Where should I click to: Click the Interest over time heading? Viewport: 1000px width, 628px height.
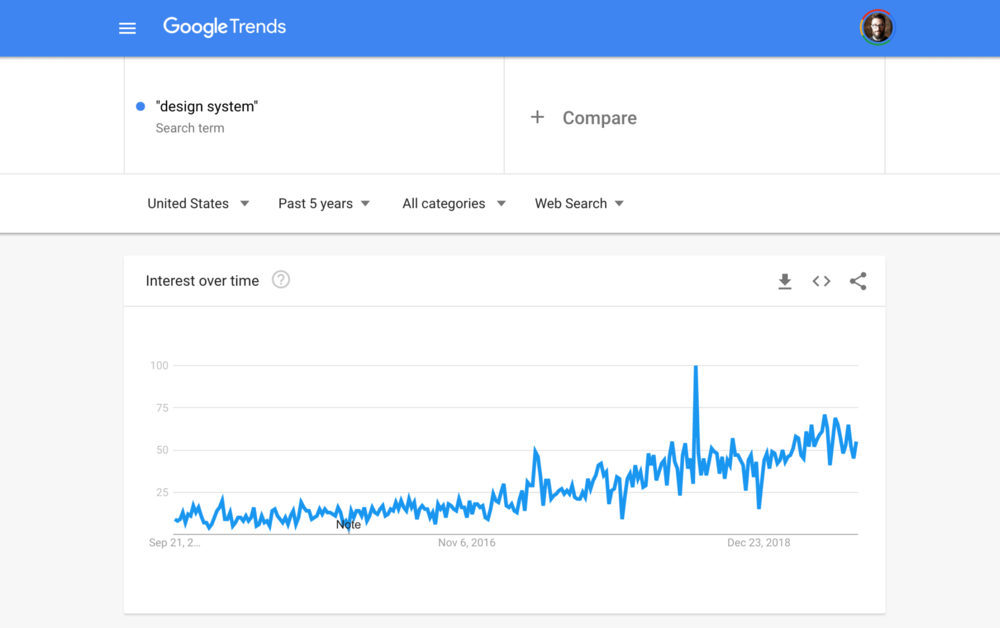click(202, 281)
